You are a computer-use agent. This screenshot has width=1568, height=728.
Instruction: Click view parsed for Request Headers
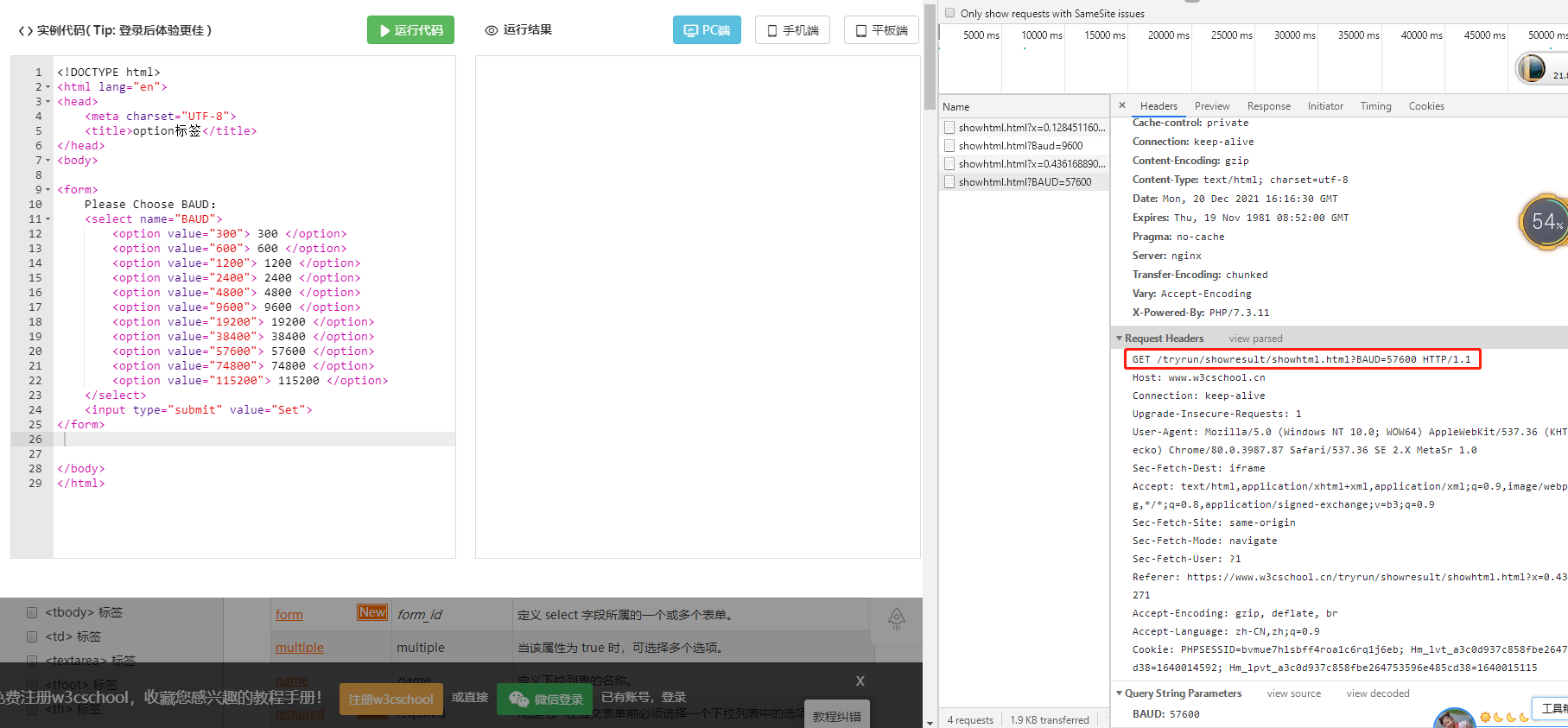[1255, 339]
